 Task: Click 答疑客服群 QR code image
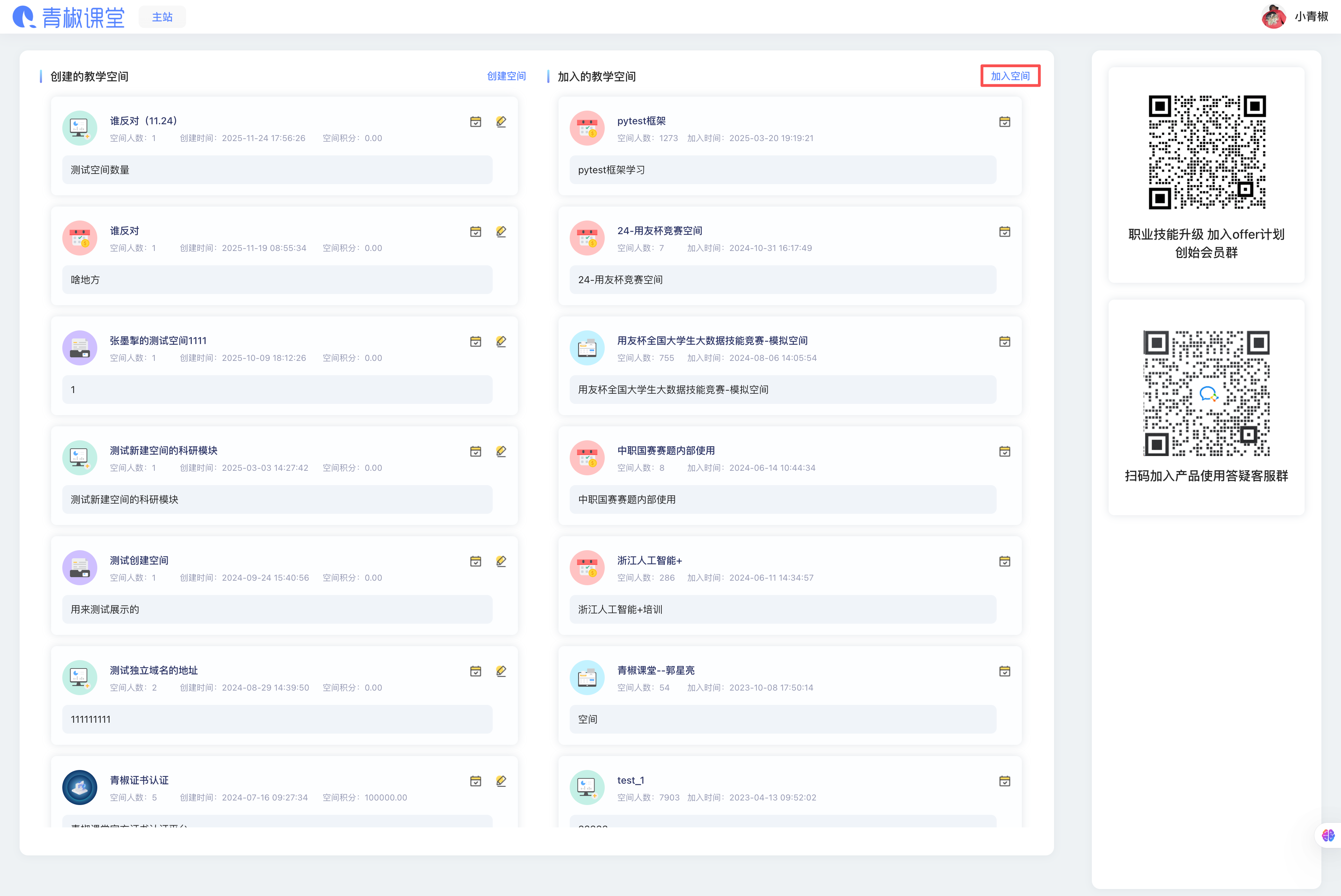1206,393
